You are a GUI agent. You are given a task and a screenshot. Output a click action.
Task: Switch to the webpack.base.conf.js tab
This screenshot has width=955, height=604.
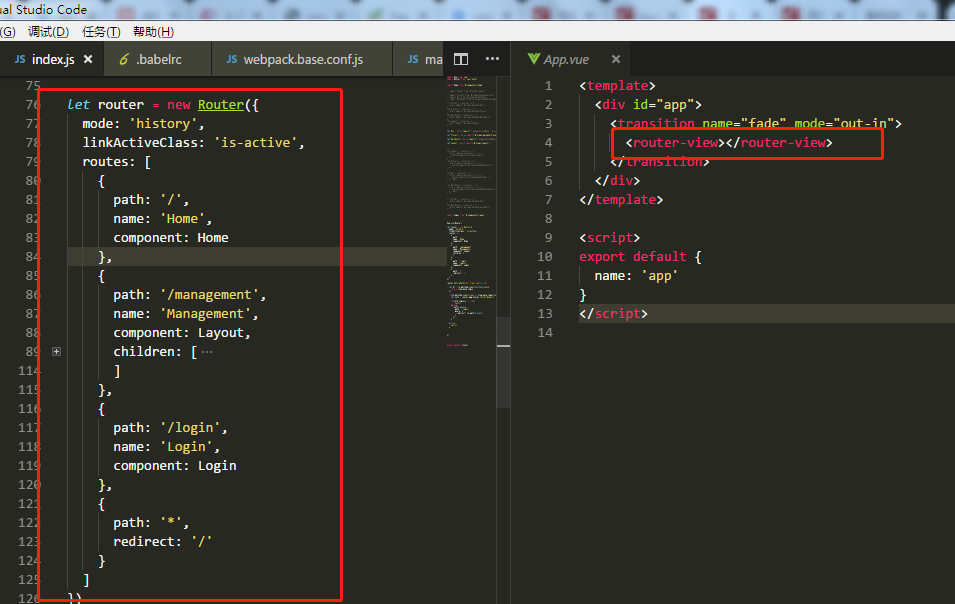pos(303,59)
